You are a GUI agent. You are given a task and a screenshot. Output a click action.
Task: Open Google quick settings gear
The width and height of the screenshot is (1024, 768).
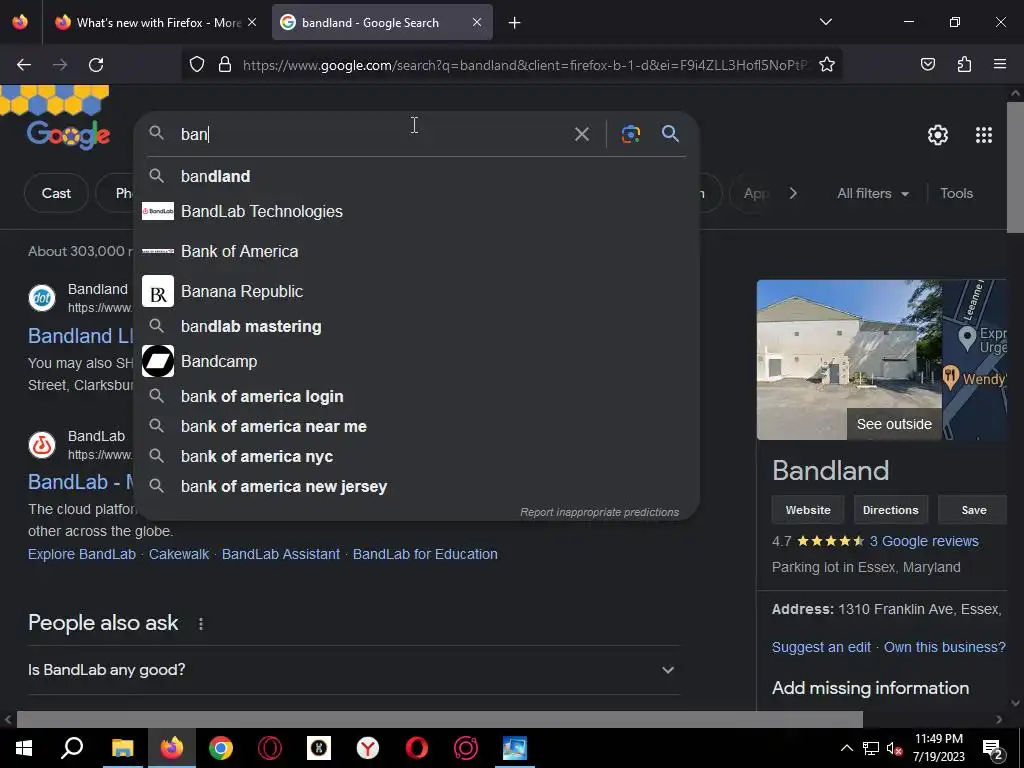(x=938, y=135)
